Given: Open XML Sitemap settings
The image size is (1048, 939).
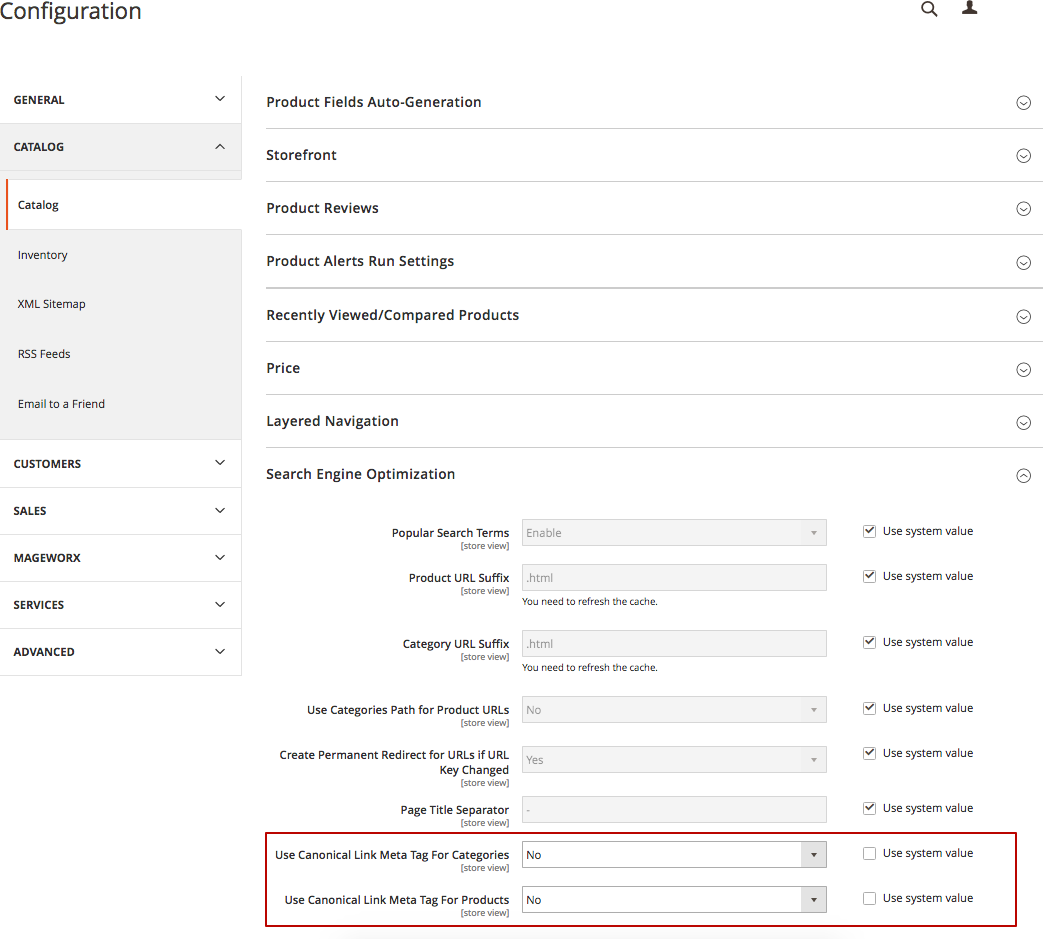Looking at the screenshot, I should pyautogui.click(x=51, y=304).
